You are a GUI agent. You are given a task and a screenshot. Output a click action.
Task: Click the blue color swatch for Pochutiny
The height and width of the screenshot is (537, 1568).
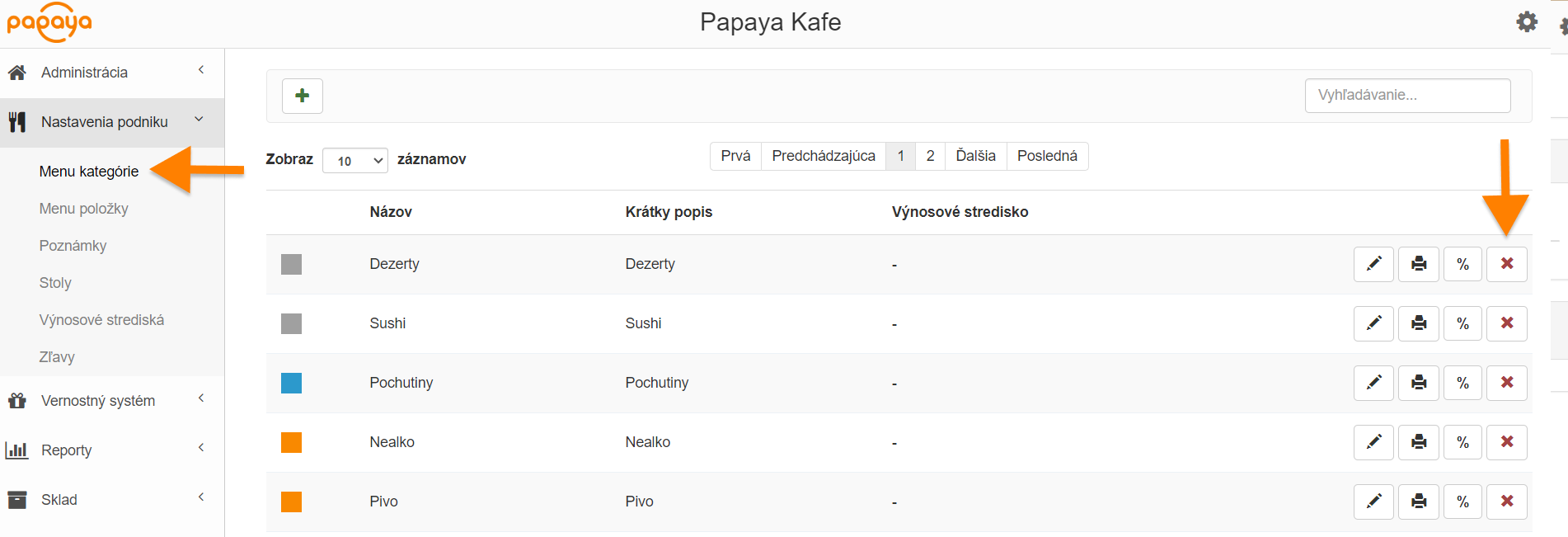291,383
